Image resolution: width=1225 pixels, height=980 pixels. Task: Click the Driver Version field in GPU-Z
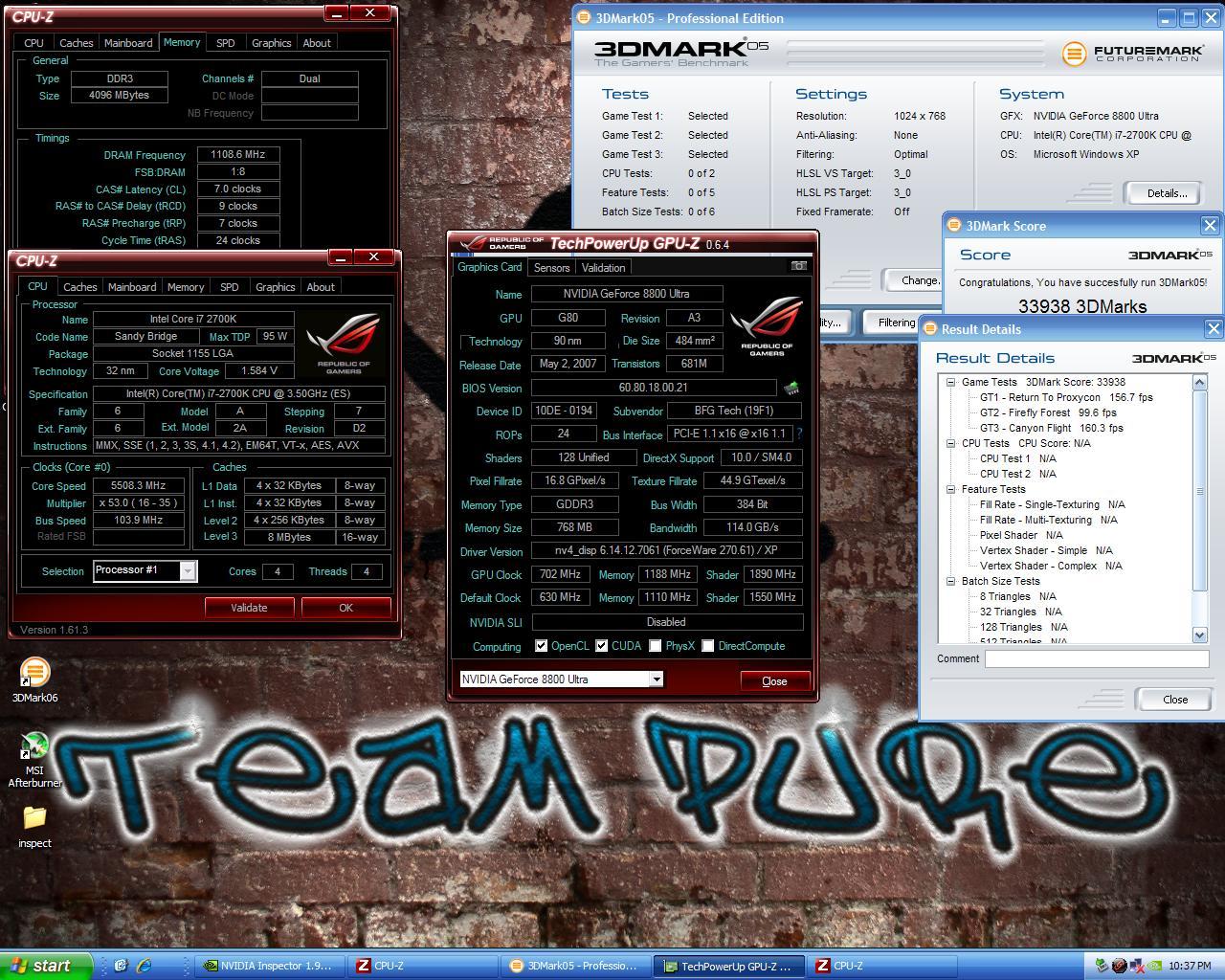[x=666, y=551]
